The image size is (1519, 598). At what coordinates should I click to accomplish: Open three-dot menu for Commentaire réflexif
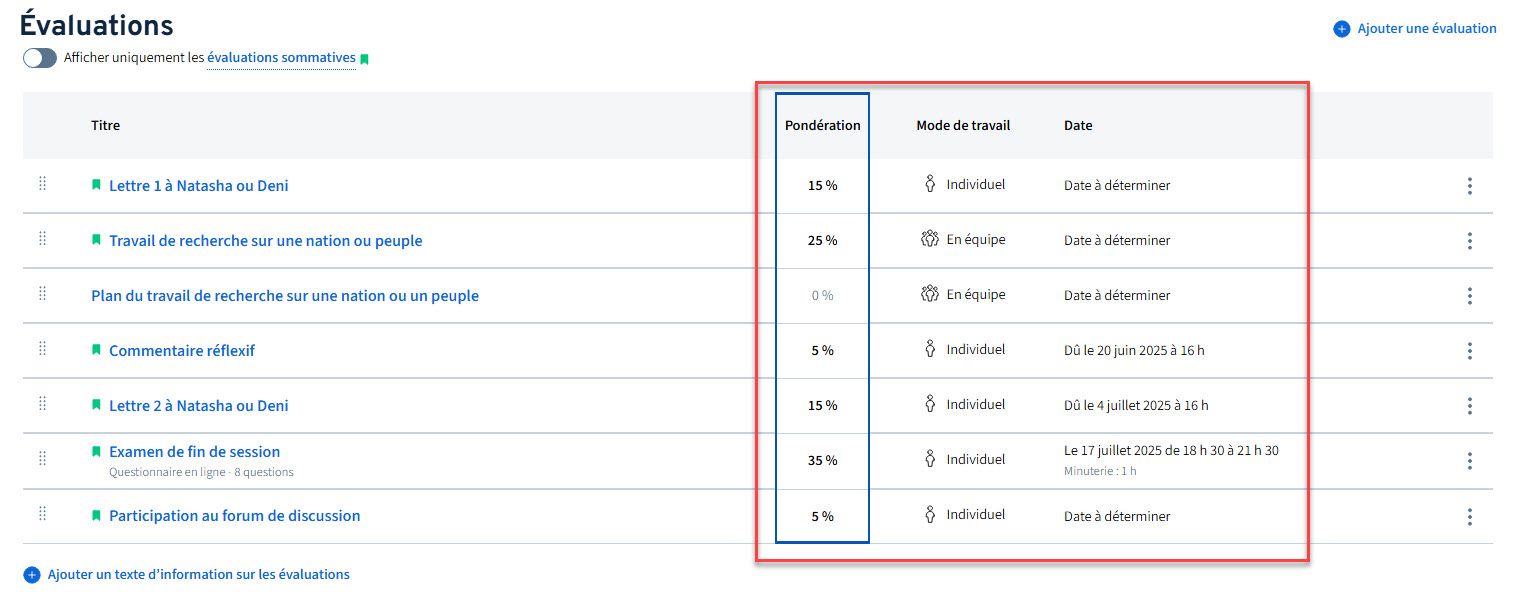1469,351
